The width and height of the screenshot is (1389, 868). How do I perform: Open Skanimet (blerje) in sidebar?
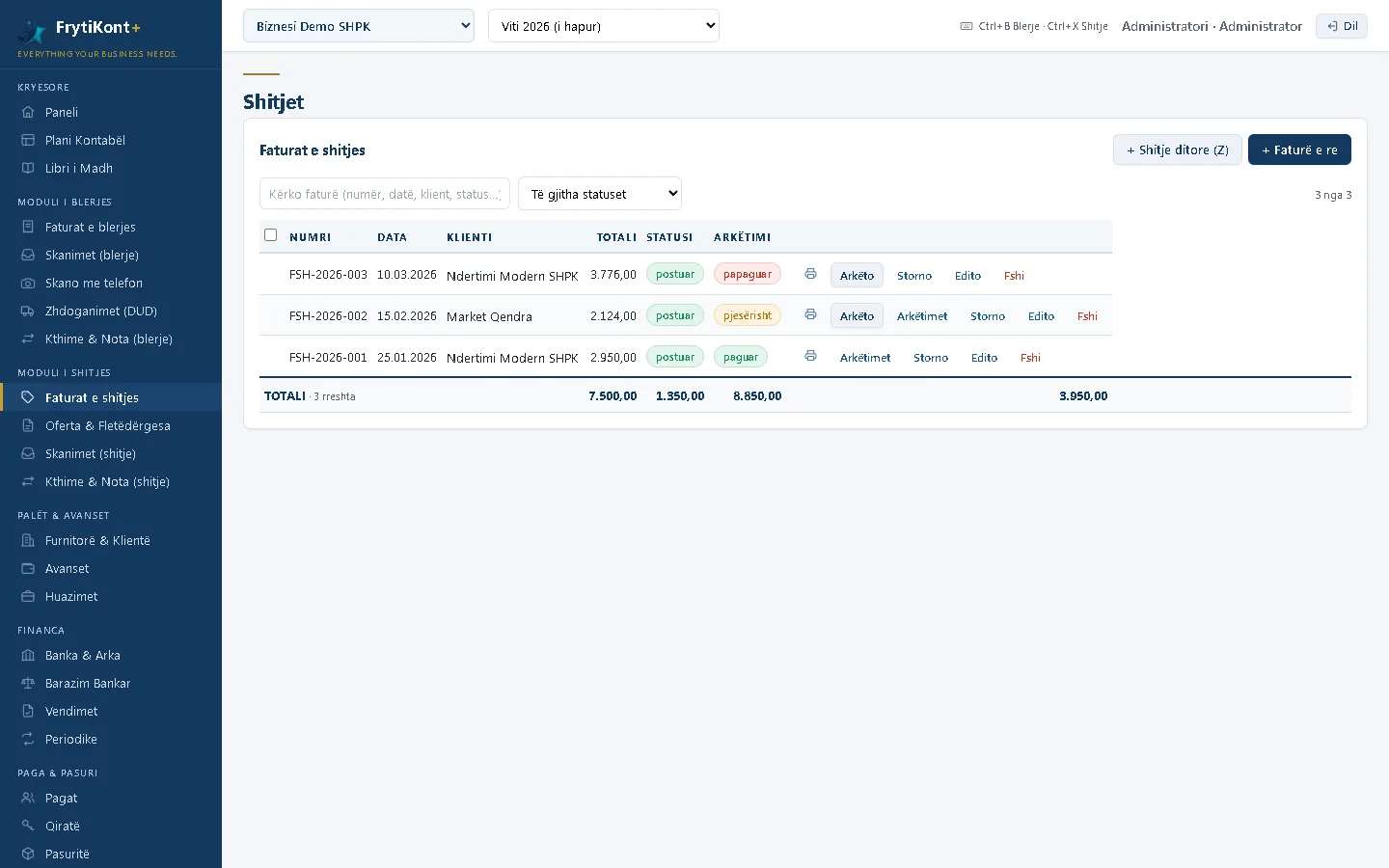click(111, 255)
